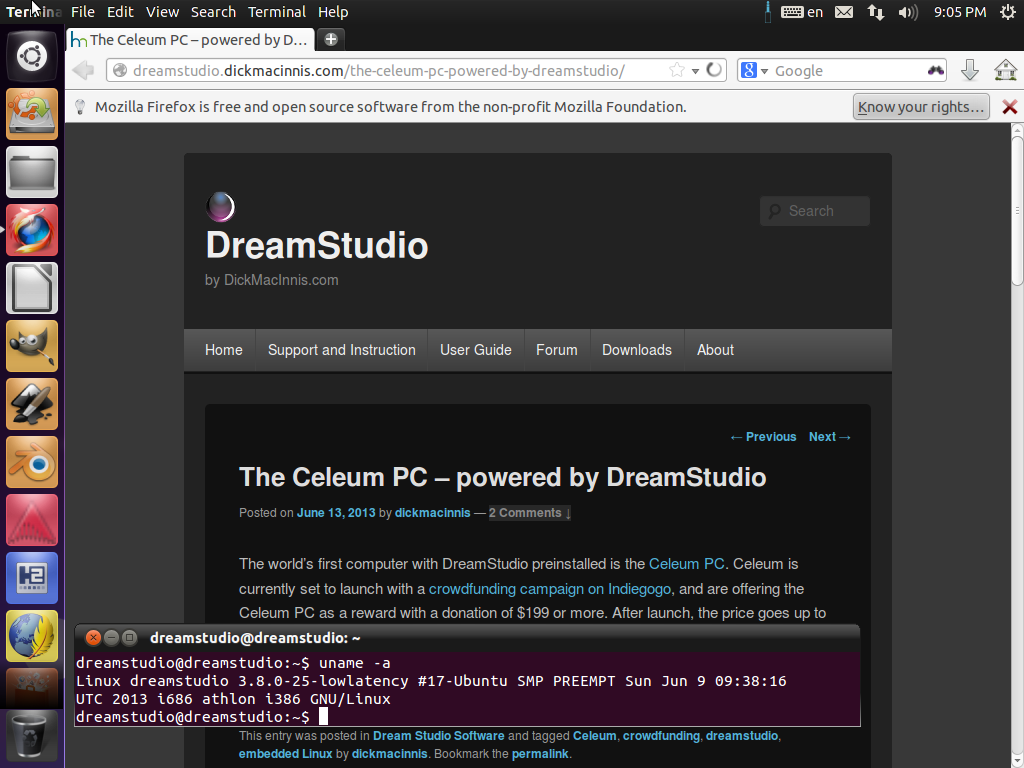Dismiss the Mozilla notification bar
The width and height of the screenshot is (1024, 768).
click(1010, 107)
